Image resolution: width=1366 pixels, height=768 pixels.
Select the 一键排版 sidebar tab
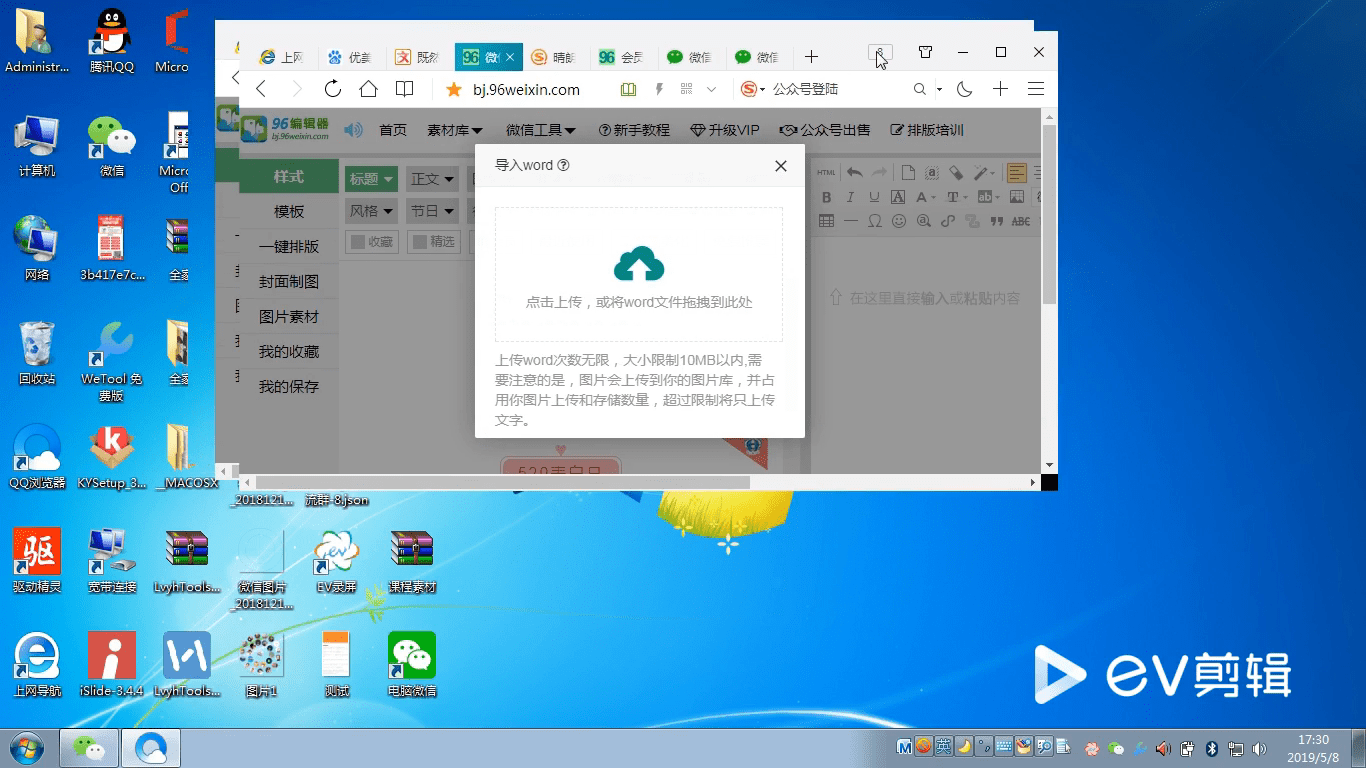coord(289,247)
